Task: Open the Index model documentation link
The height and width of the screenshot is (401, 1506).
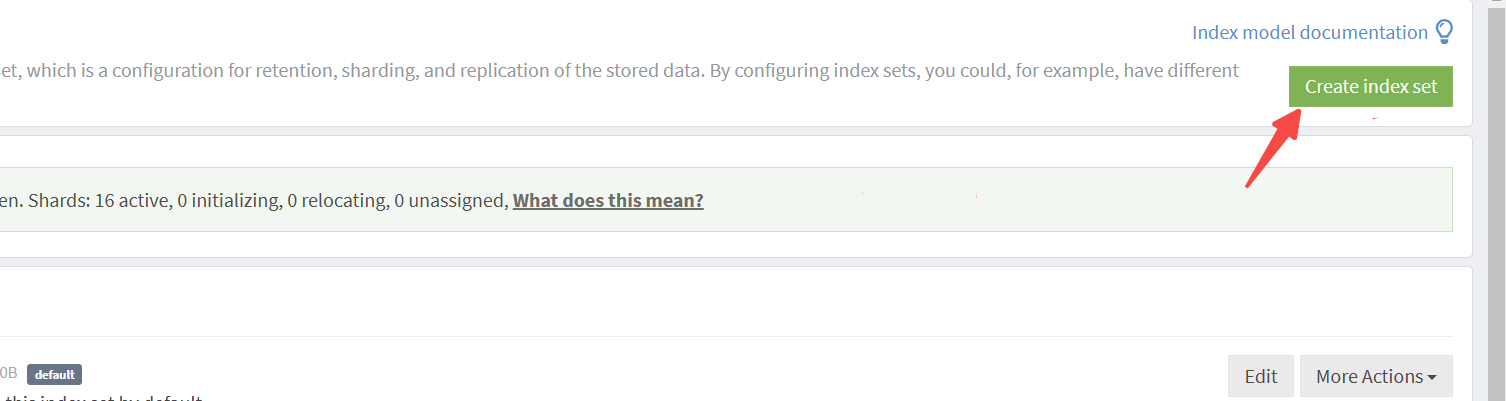Action: [1310, 32]
